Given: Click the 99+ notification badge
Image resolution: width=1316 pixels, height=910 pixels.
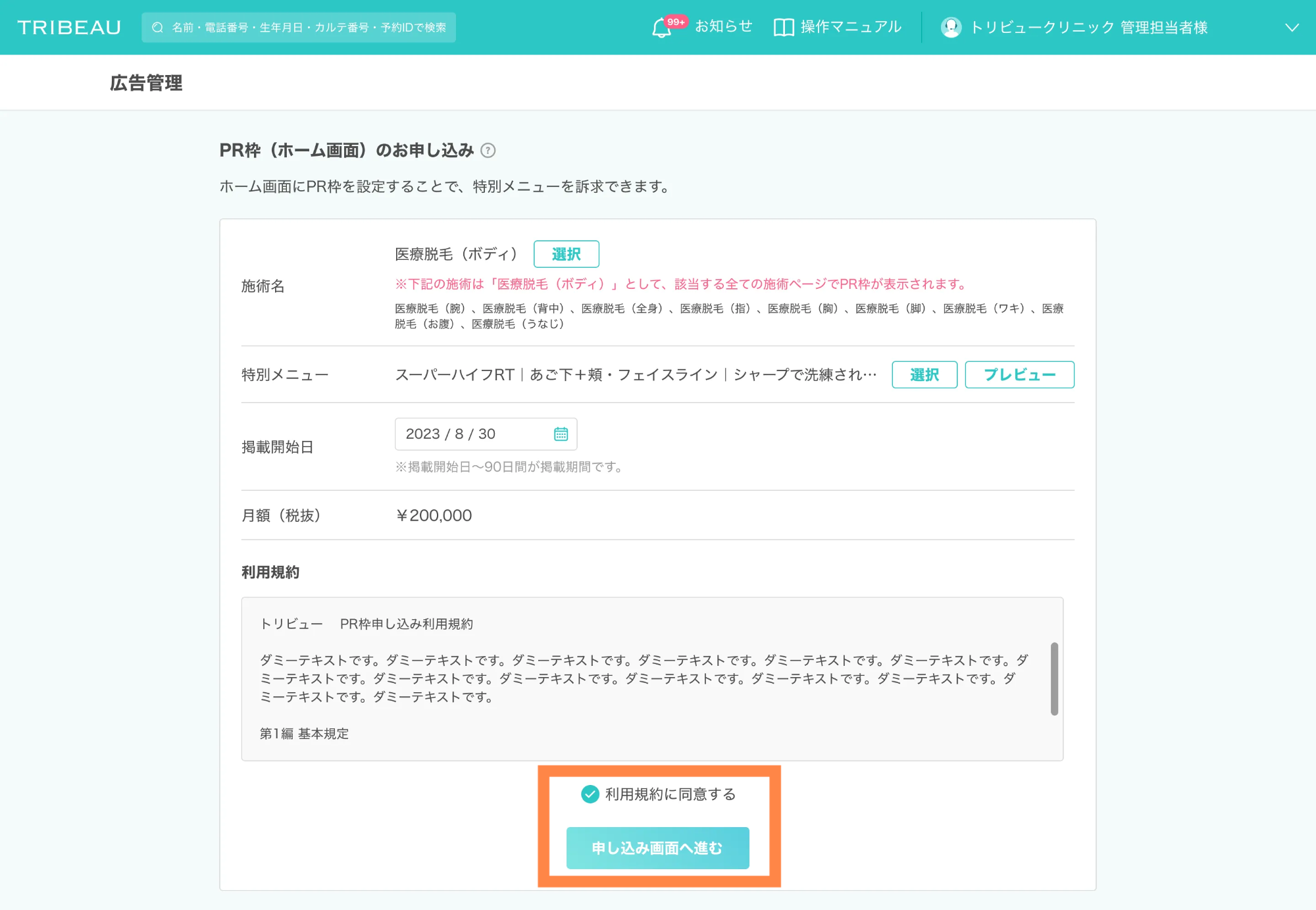Looking at the screenshot, I should click(x=676, y=22).
